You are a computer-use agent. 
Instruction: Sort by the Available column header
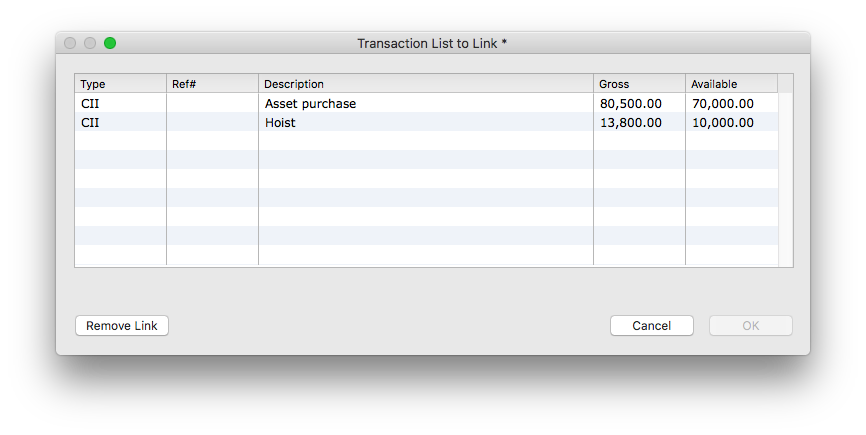(732, 84)
